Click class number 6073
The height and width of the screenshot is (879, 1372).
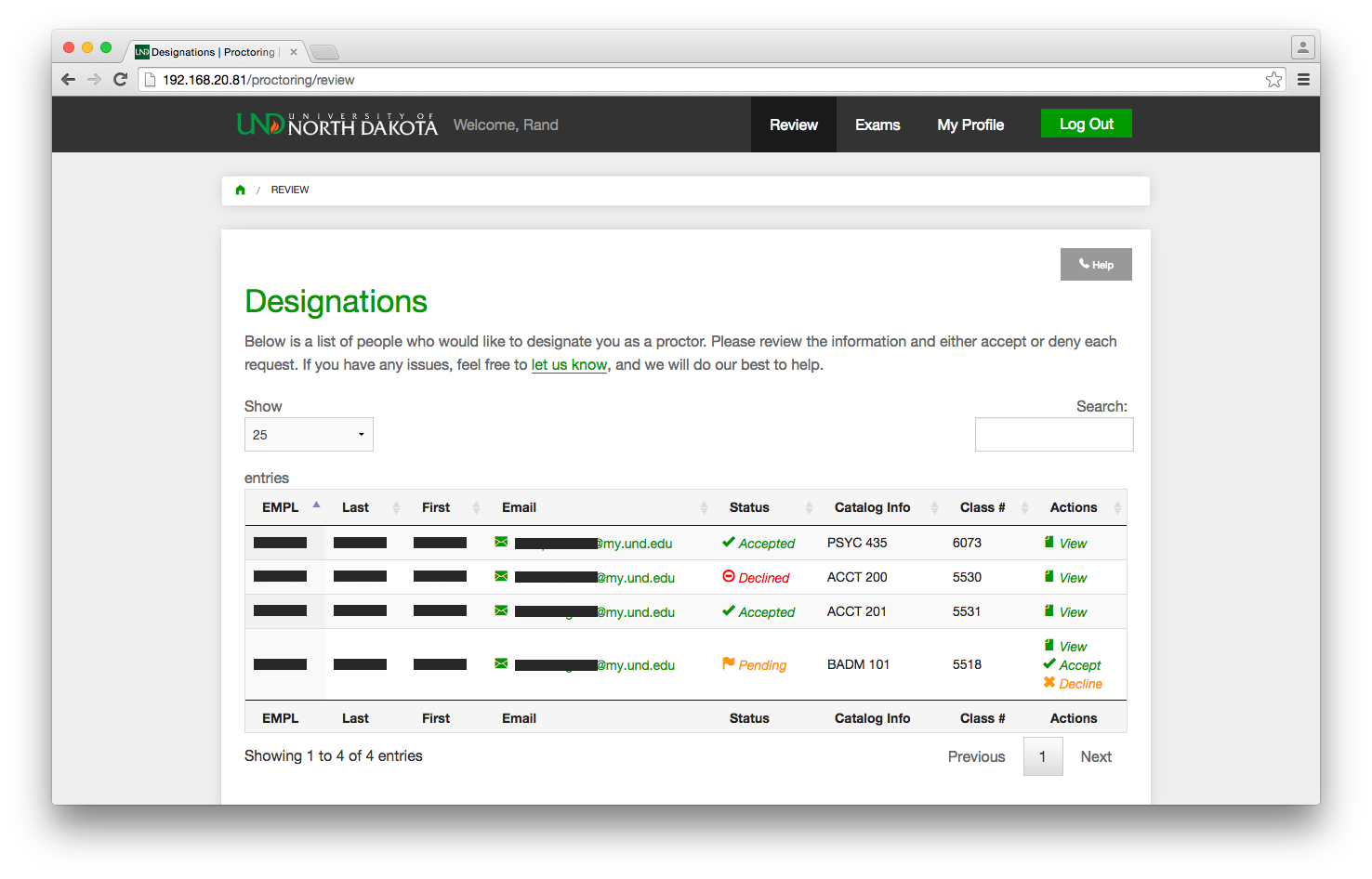tap(967, 543)
